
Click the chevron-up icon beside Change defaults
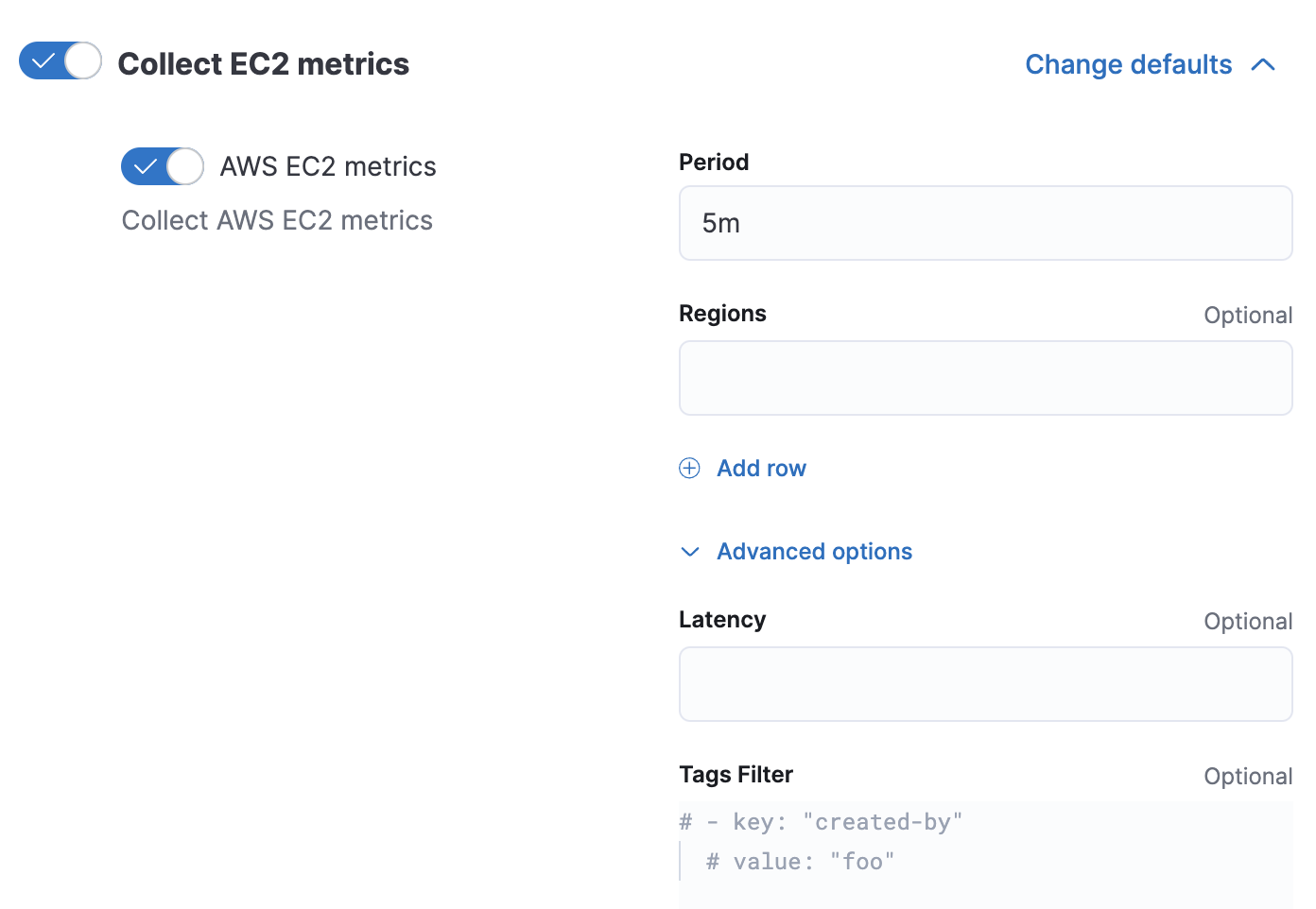click(1263, 64)
